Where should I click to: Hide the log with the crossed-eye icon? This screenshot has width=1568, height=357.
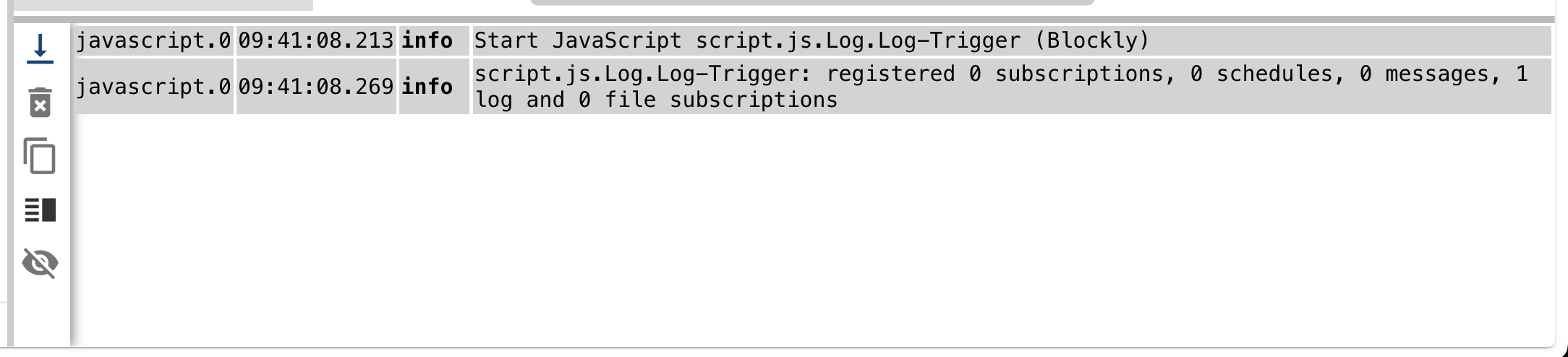click(x=41, y=262)
